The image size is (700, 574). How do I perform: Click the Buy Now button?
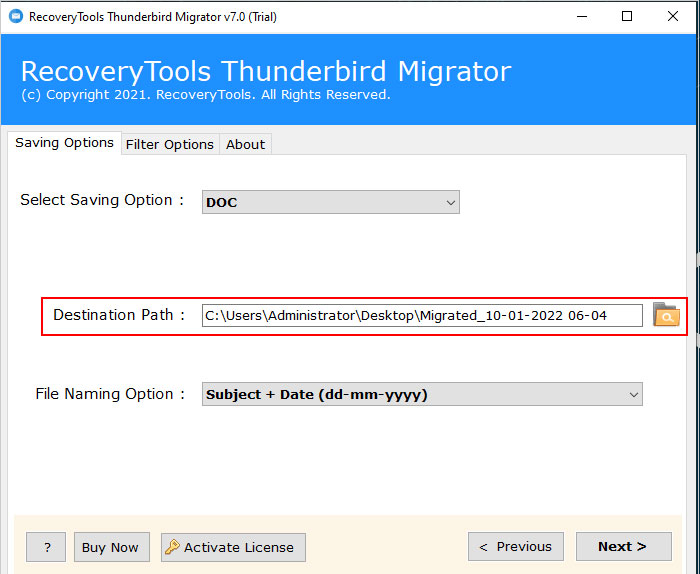click(x=112, y=547)
